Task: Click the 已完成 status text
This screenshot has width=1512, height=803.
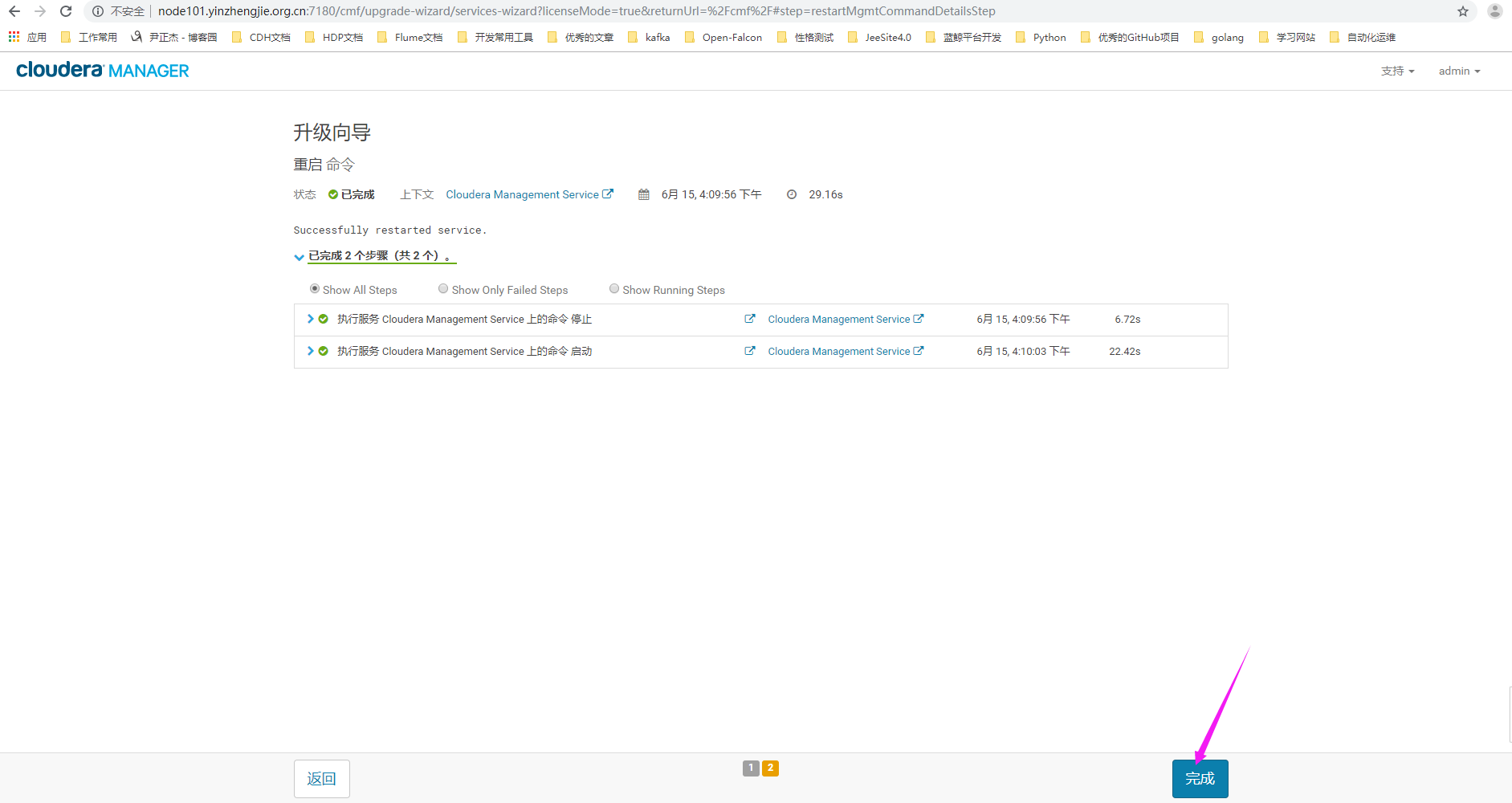Action: pos(358,194)
